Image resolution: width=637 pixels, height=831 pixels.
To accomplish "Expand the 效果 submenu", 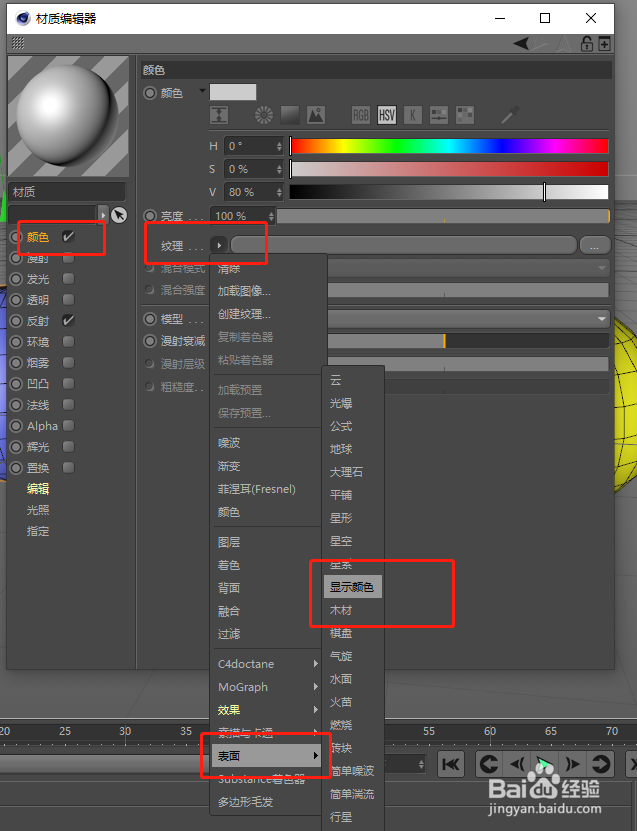I will [268, 710].
